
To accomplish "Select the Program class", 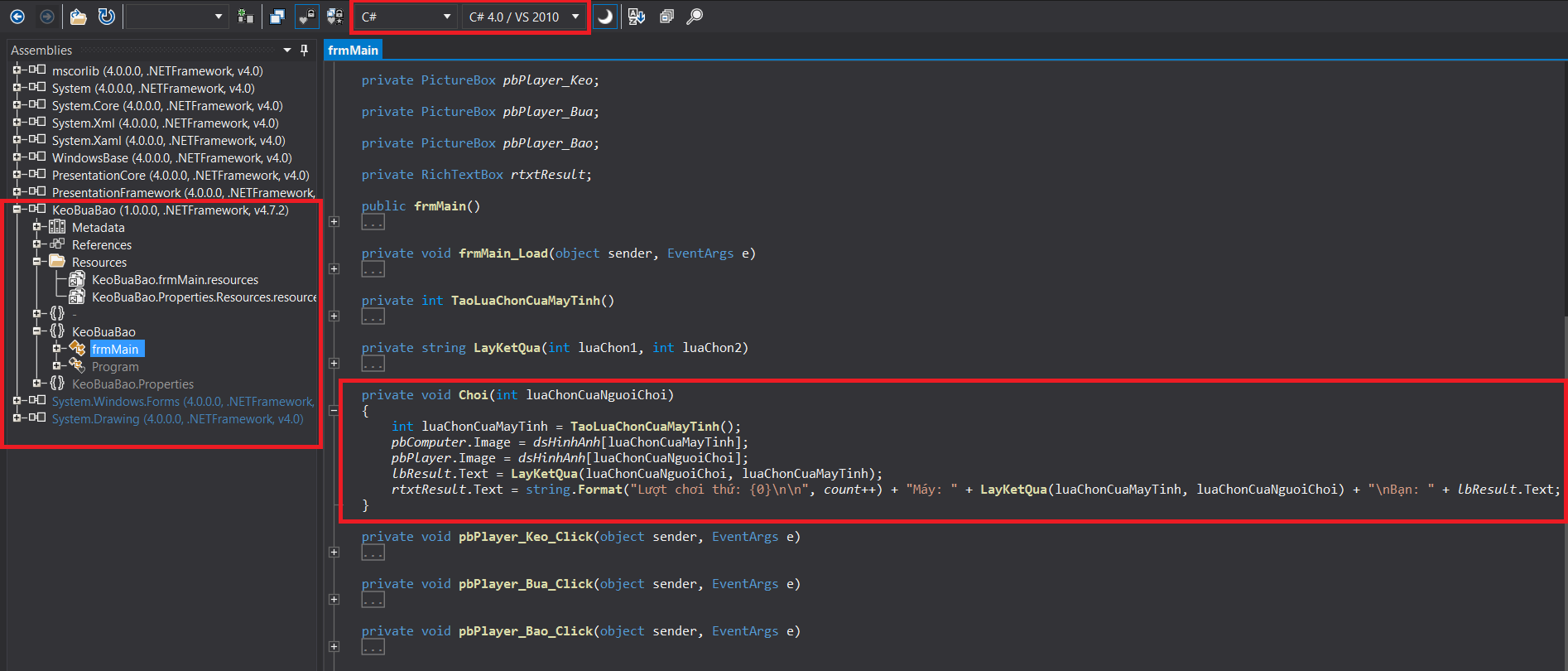I will click(x=115, y=367).
